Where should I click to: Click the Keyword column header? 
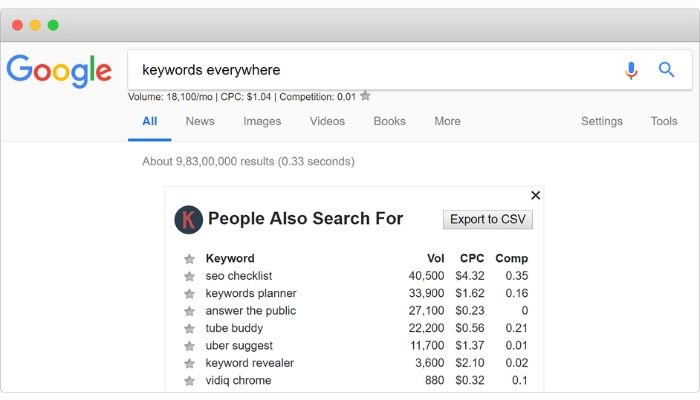230,258
